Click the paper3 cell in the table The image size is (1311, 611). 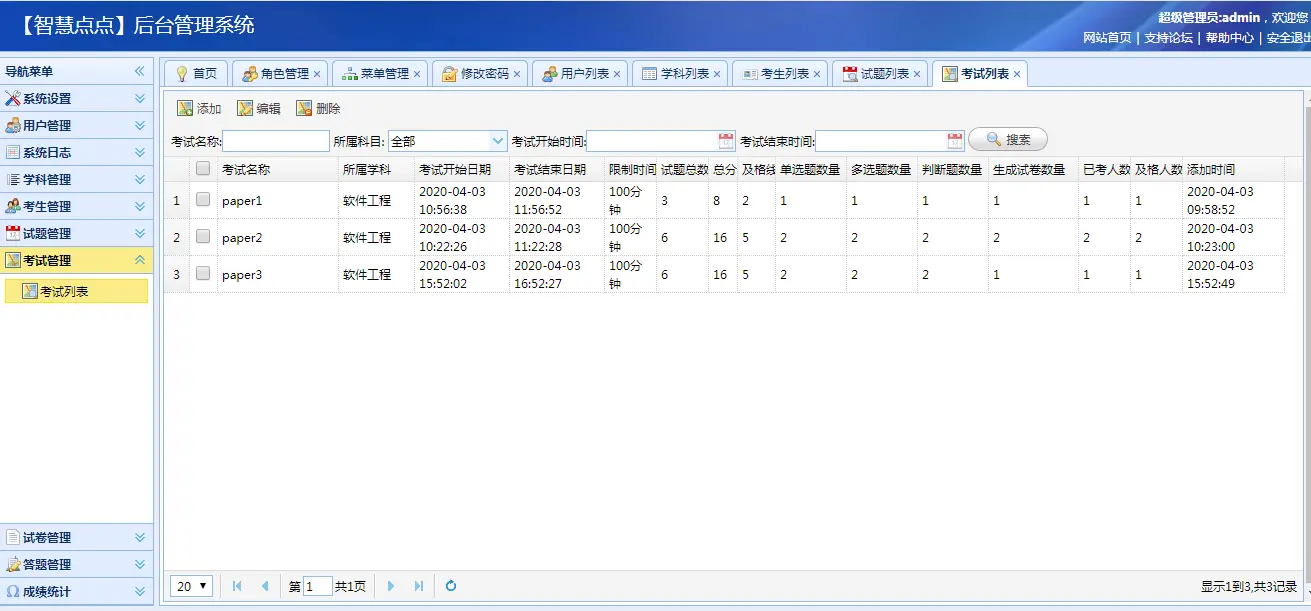[x=278, y=274]
